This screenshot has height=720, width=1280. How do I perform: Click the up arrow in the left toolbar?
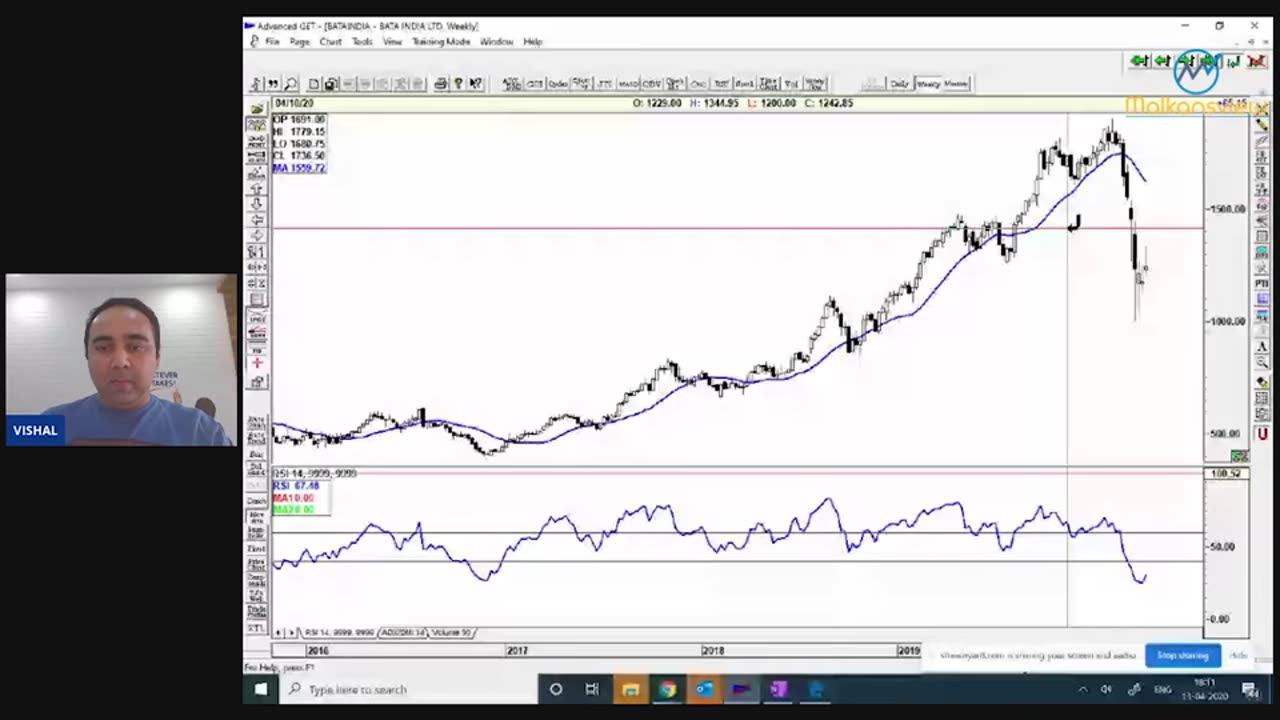click(x=257, y=187)
